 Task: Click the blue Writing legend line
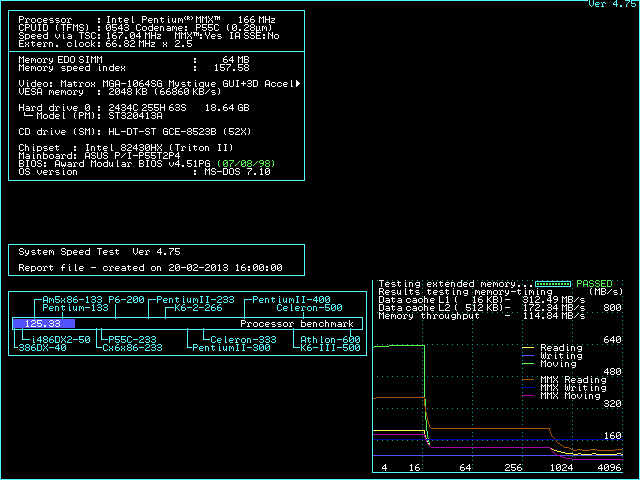(530, 356)
